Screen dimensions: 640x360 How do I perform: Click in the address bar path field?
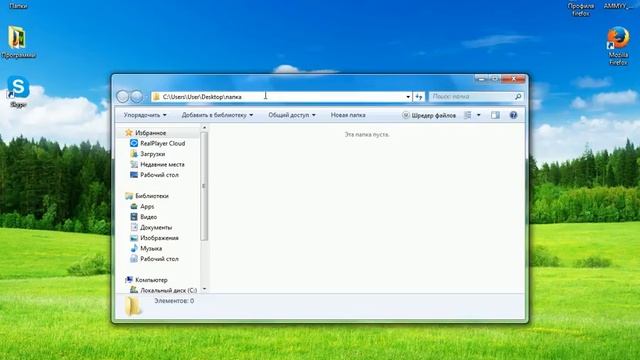282,97
